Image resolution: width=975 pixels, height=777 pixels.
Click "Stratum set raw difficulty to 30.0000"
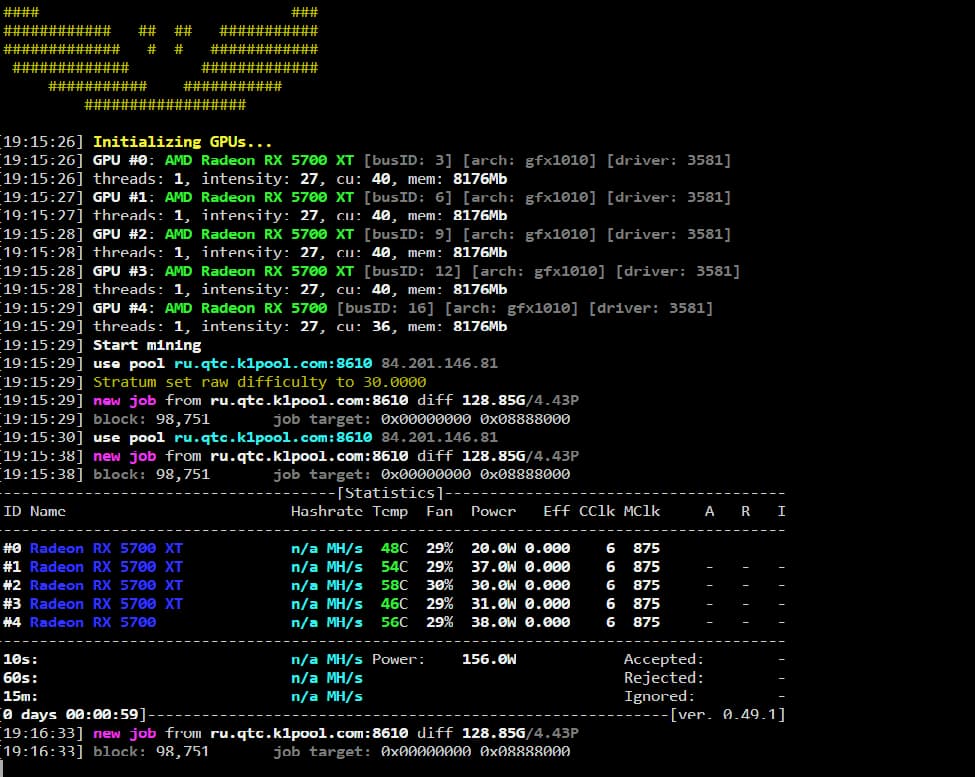click(259, 382)
